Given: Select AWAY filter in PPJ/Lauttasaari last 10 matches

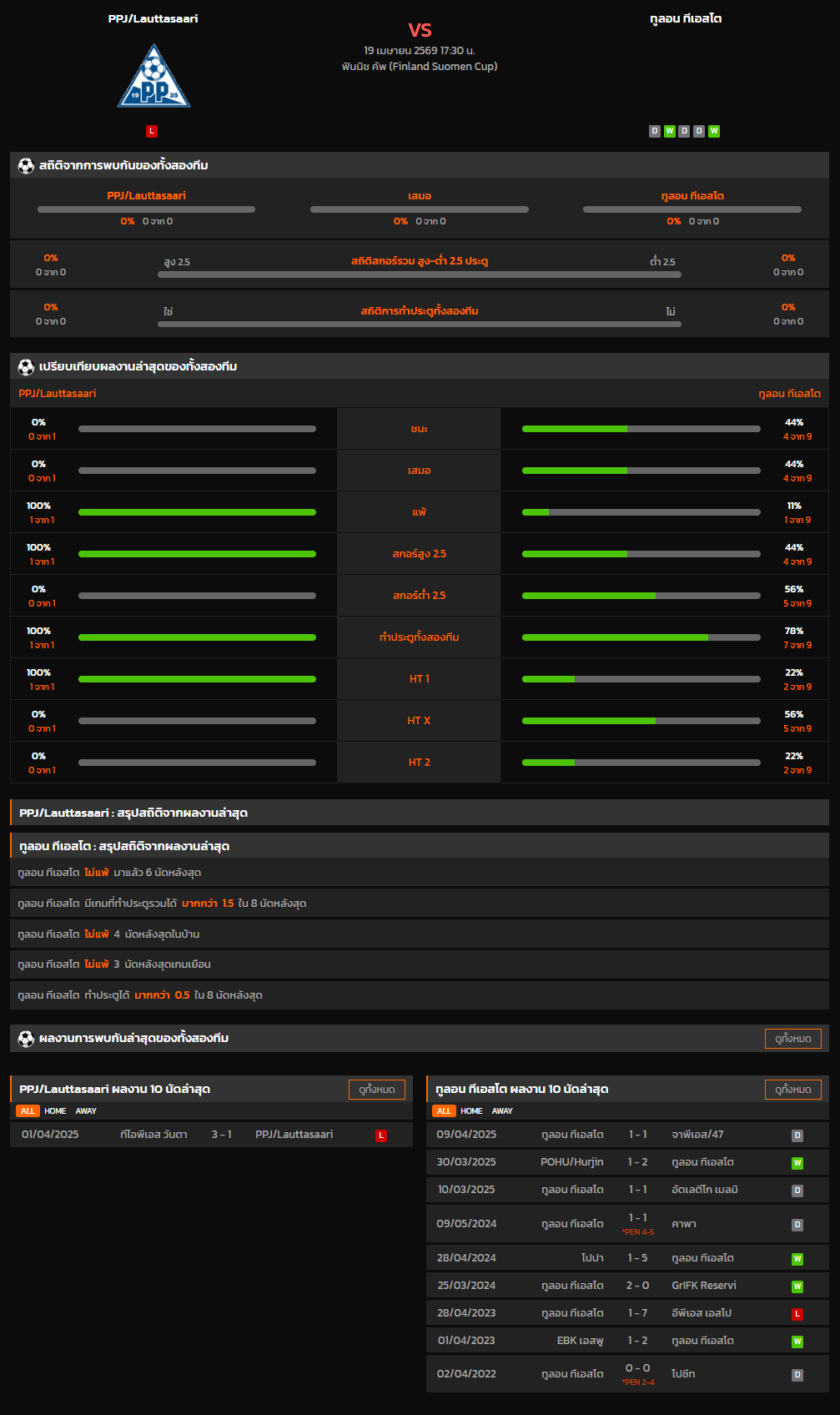Looking at the screenshot, I should 86,1111.
